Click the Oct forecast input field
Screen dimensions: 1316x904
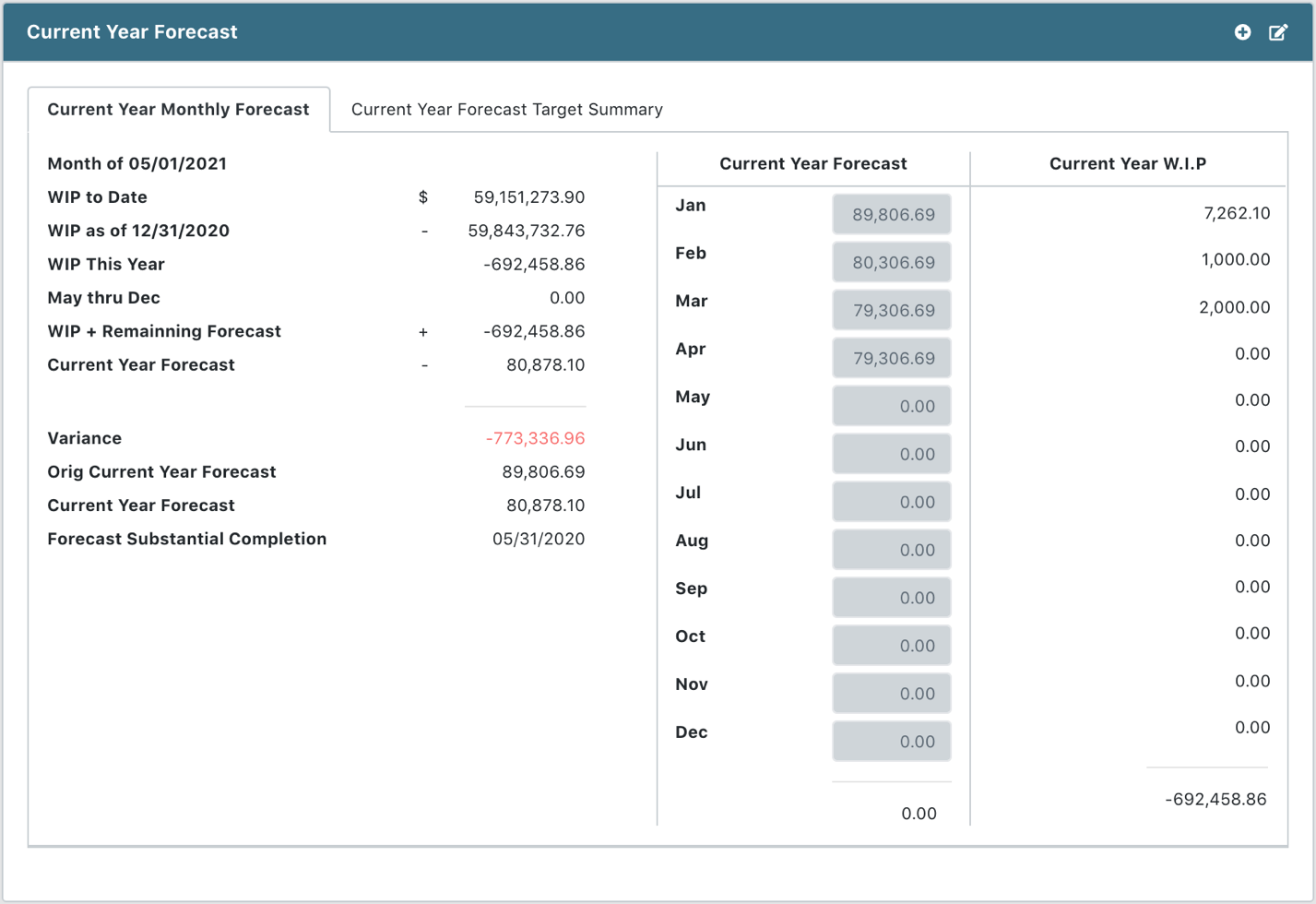892,646
